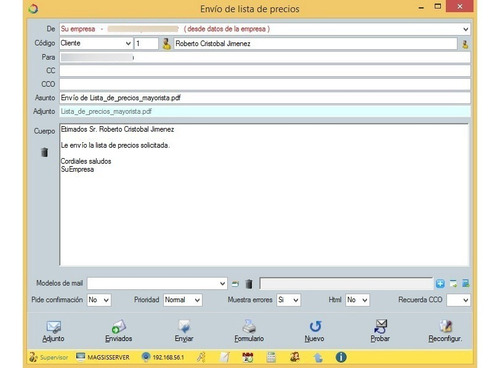Click into the CC field
The image size is (500, 368).
tap(265, 71)
